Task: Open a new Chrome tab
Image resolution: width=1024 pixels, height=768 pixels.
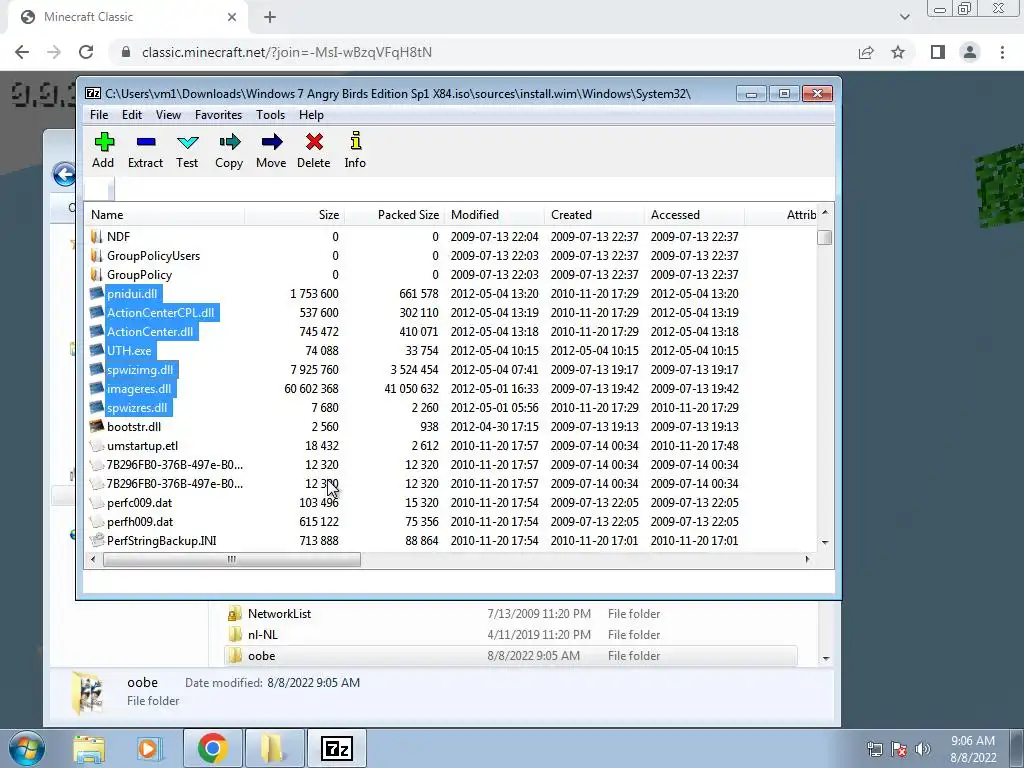Action: [x=270, y=17]
